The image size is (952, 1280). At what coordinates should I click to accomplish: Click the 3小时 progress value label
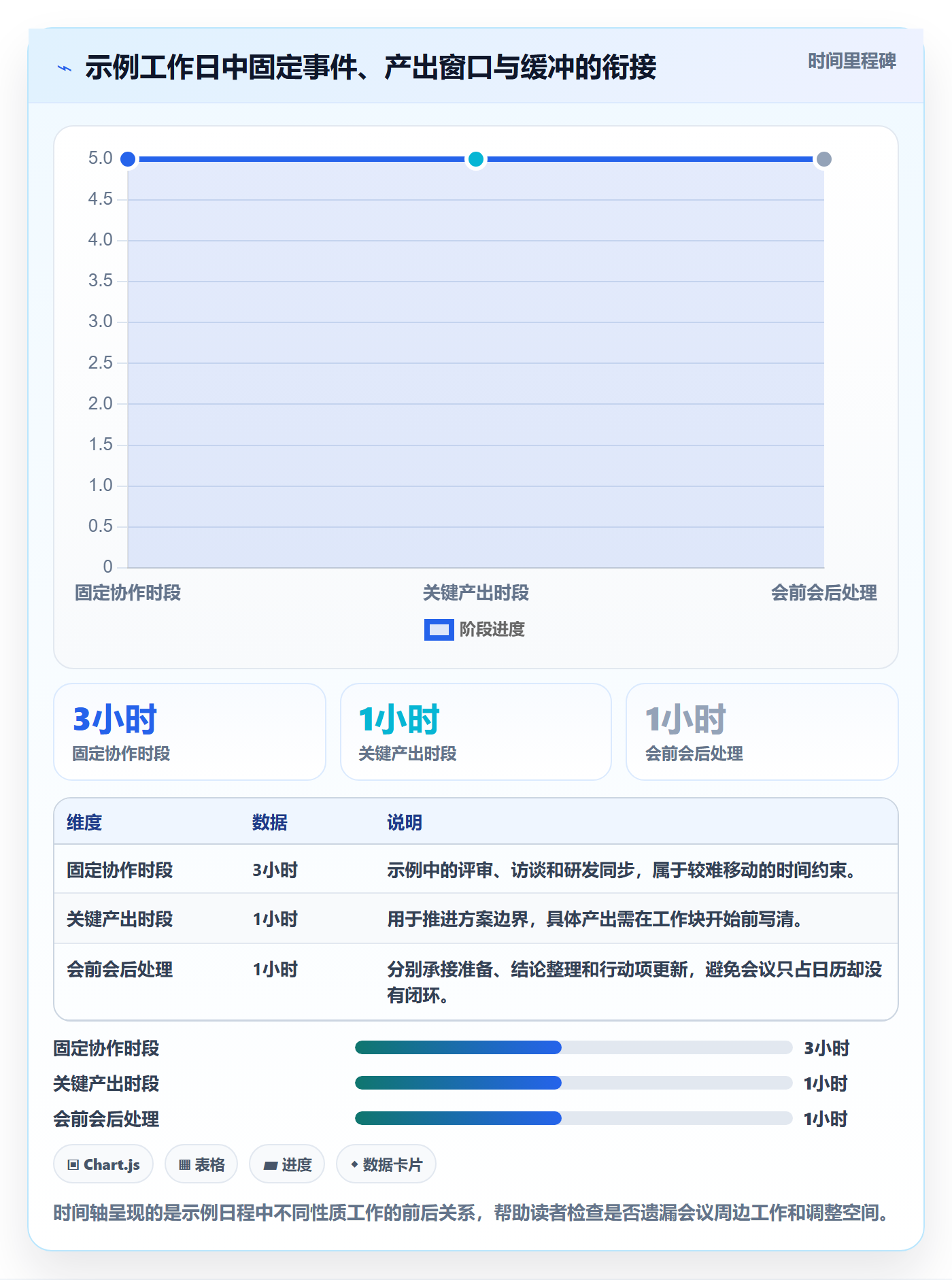(x=826, y=1048)
